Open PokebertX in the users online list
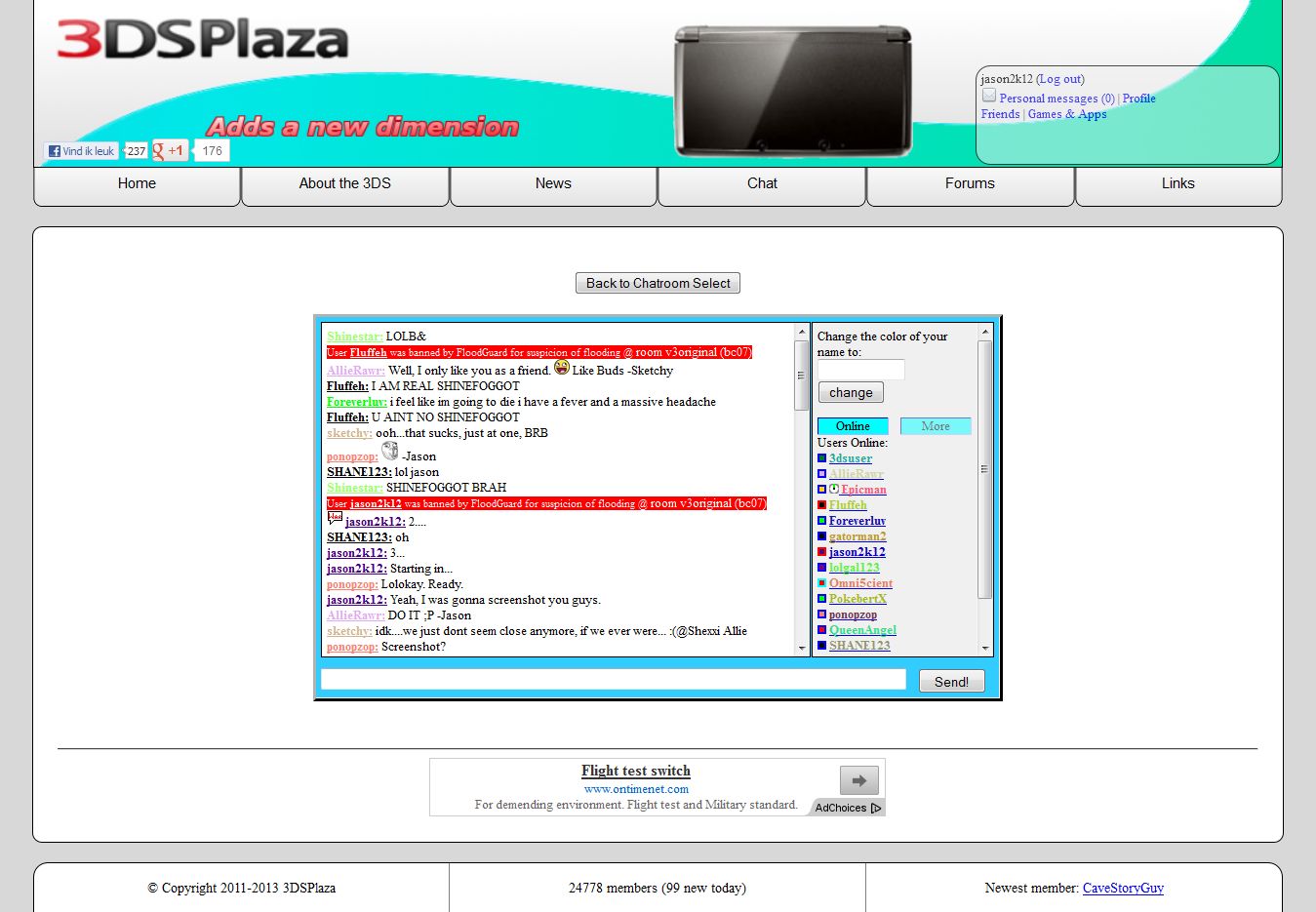This screenshot has height=912, width=1316. click(857, 599)
